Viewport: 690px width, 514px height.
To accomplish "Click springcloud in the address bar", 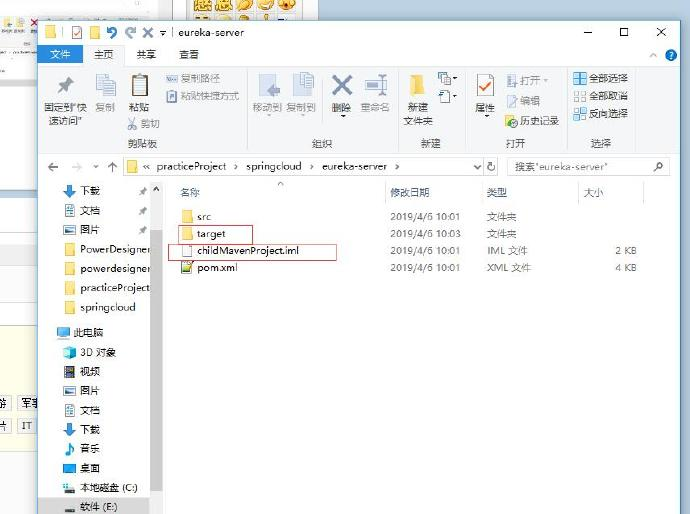I will [x=274, y=166].
